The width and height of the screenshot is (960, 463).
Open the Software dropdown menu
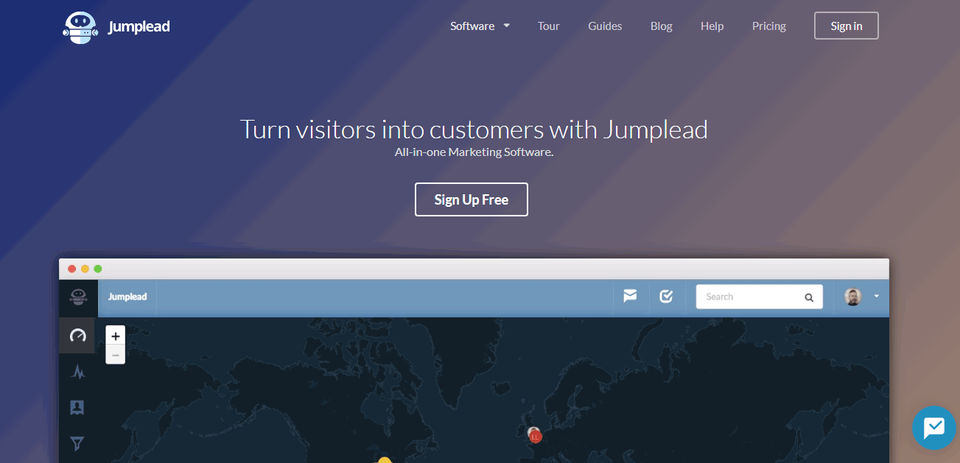[x=479, y=26]
